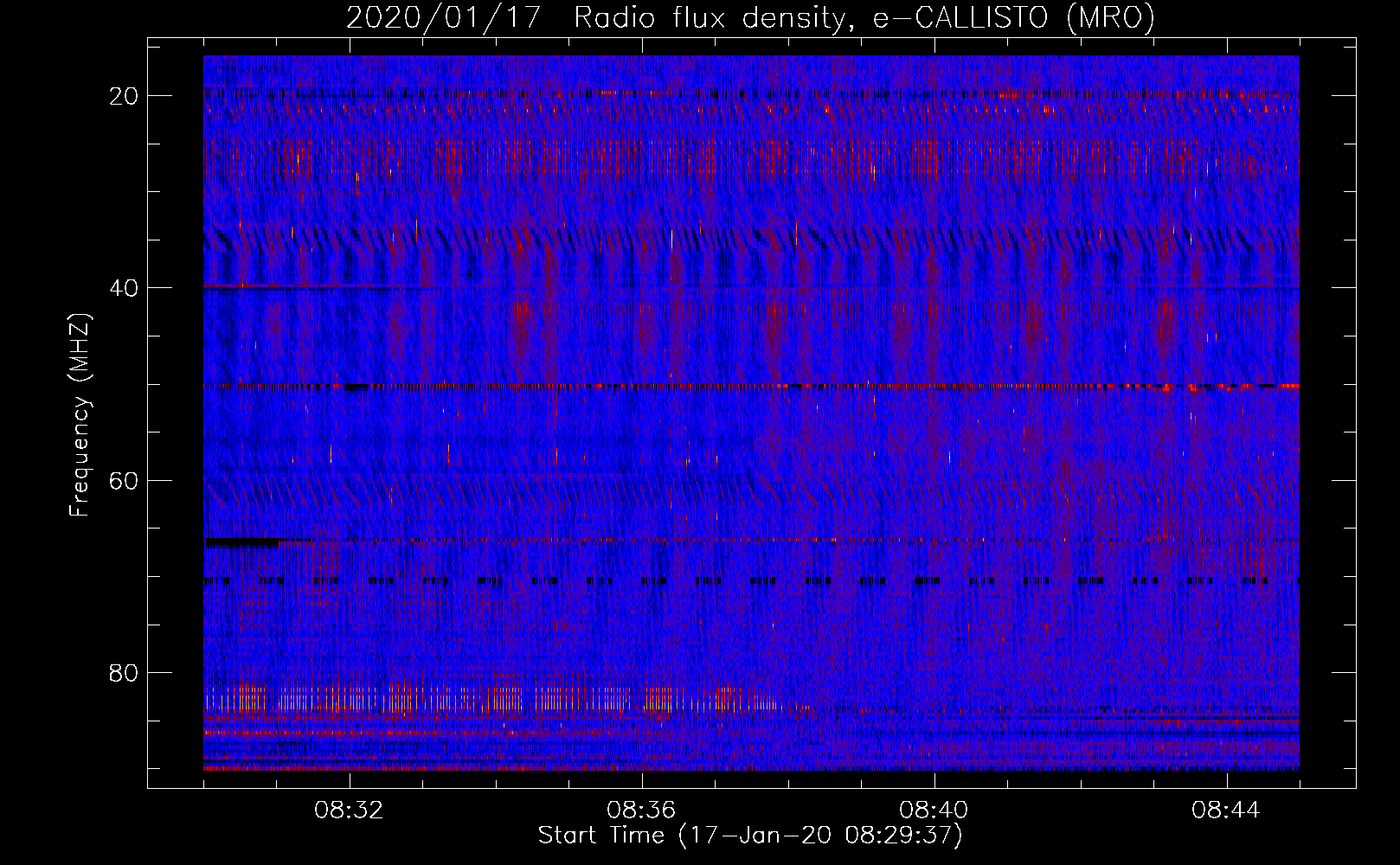
Task: Click the '40' frequency tick label
Action: [124, 288]
